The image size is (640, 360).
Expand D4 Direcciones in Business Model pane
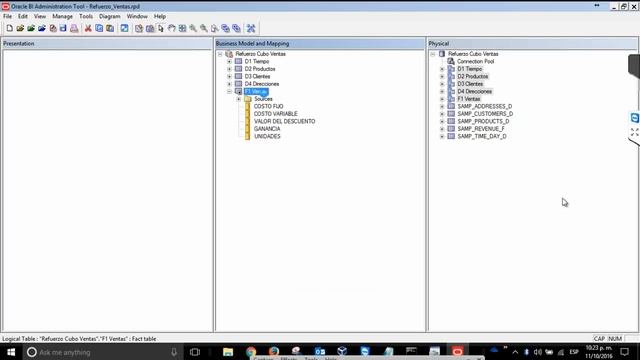(x=229, y=84)
